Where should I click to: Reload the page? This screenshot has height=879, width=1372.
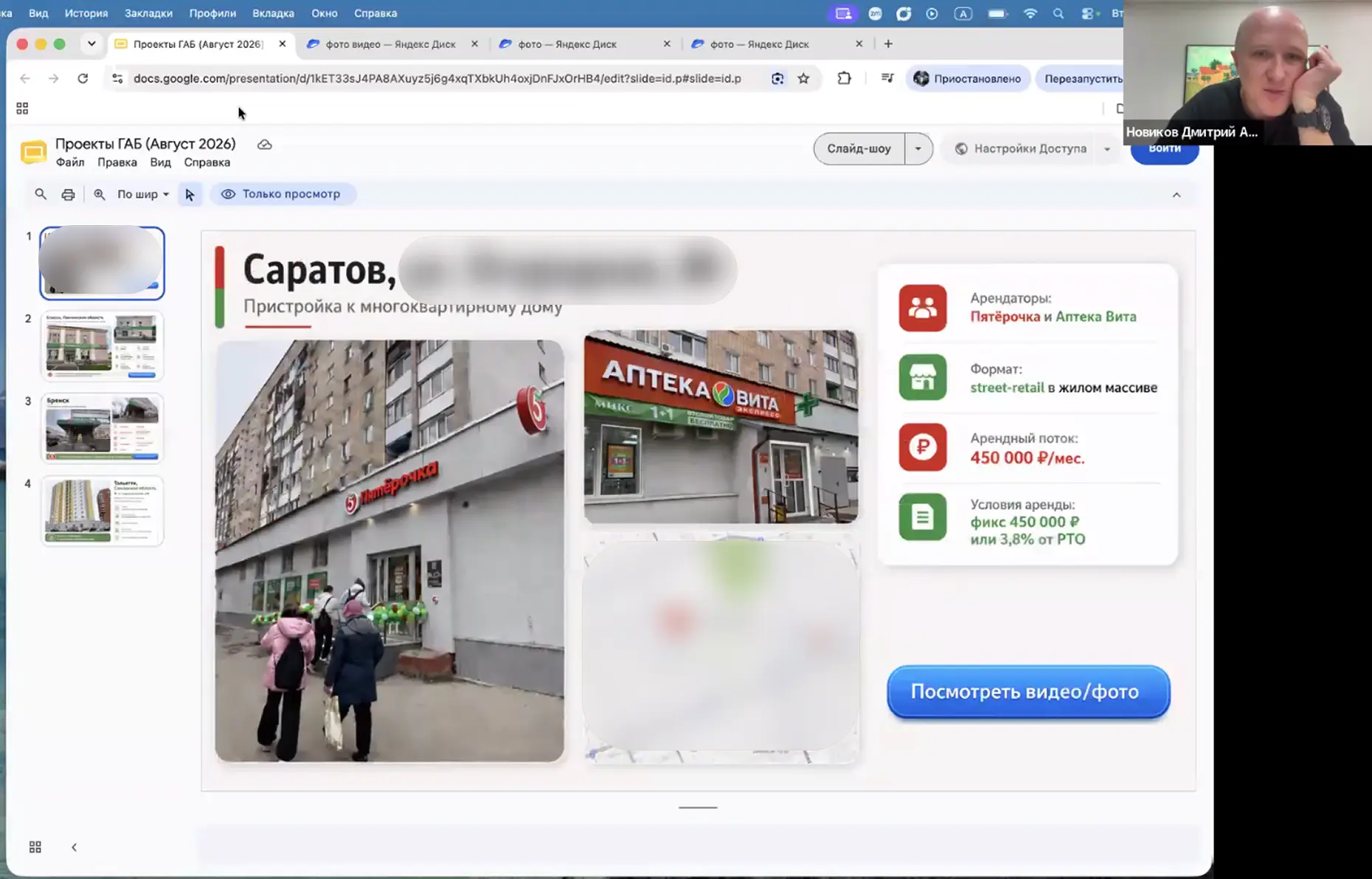click(x=83, y=78)
